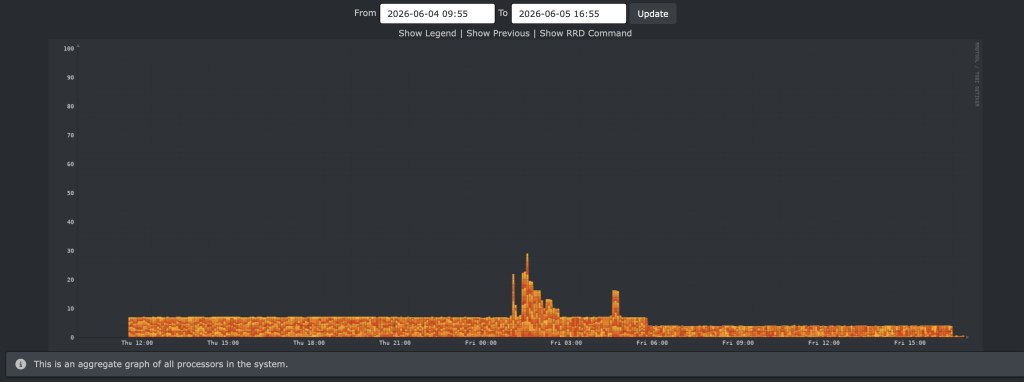Image resolution: width=1024 pixels, height=382 pixels.
Task: Click the 'Fri 03:00' axis label
Action: coord(566,343)
